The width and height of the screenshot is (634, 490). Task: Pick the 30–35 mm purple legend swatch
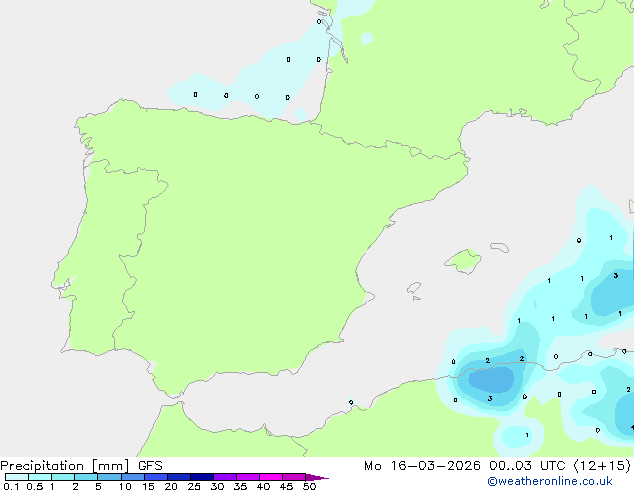(x=224, y=477)
